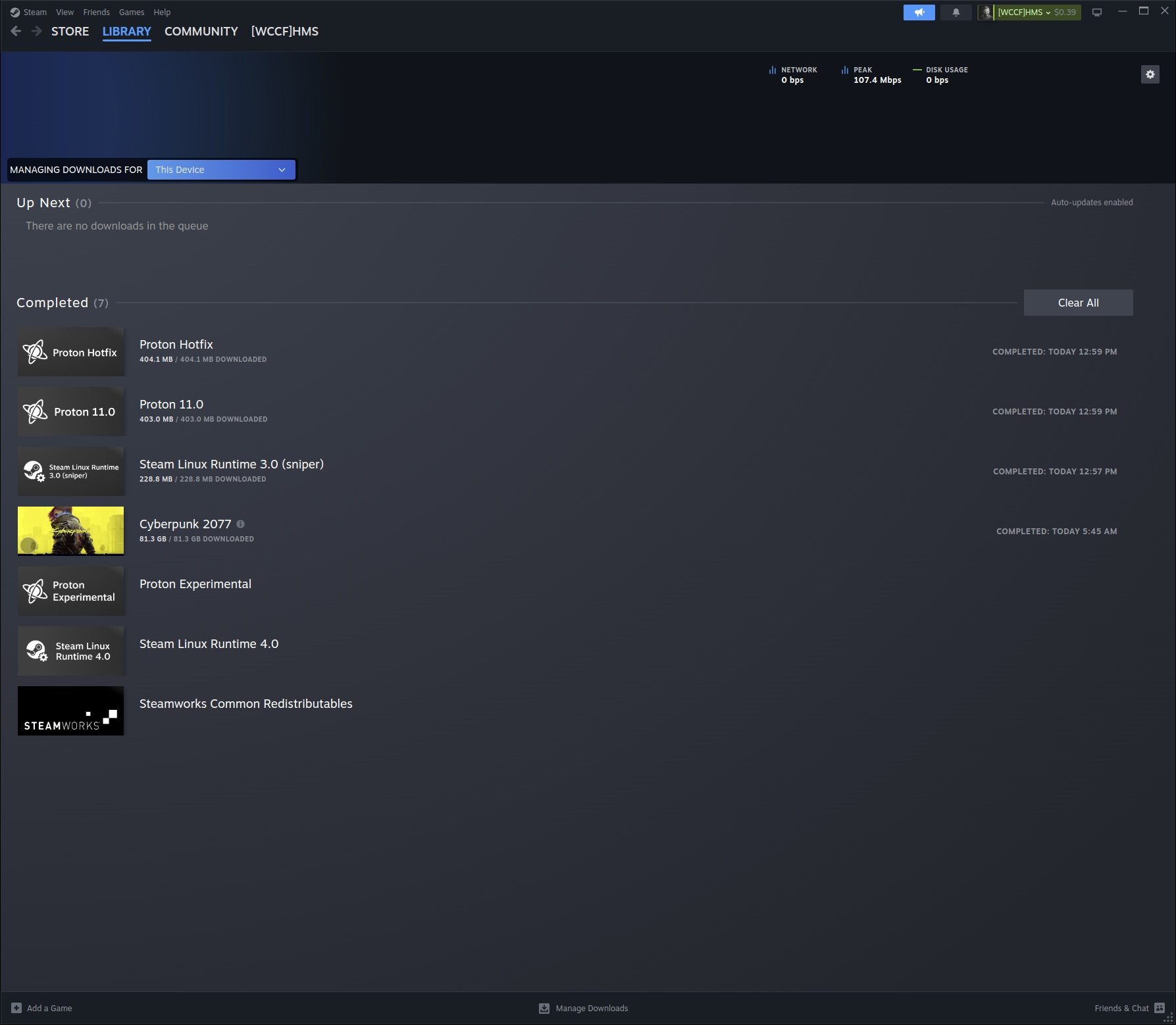Image resolution: width=1176 pixels, height=1025 pixels.
Task: Click Completed: Today 5:45 AM timestamp
Action: [1057, 531]
